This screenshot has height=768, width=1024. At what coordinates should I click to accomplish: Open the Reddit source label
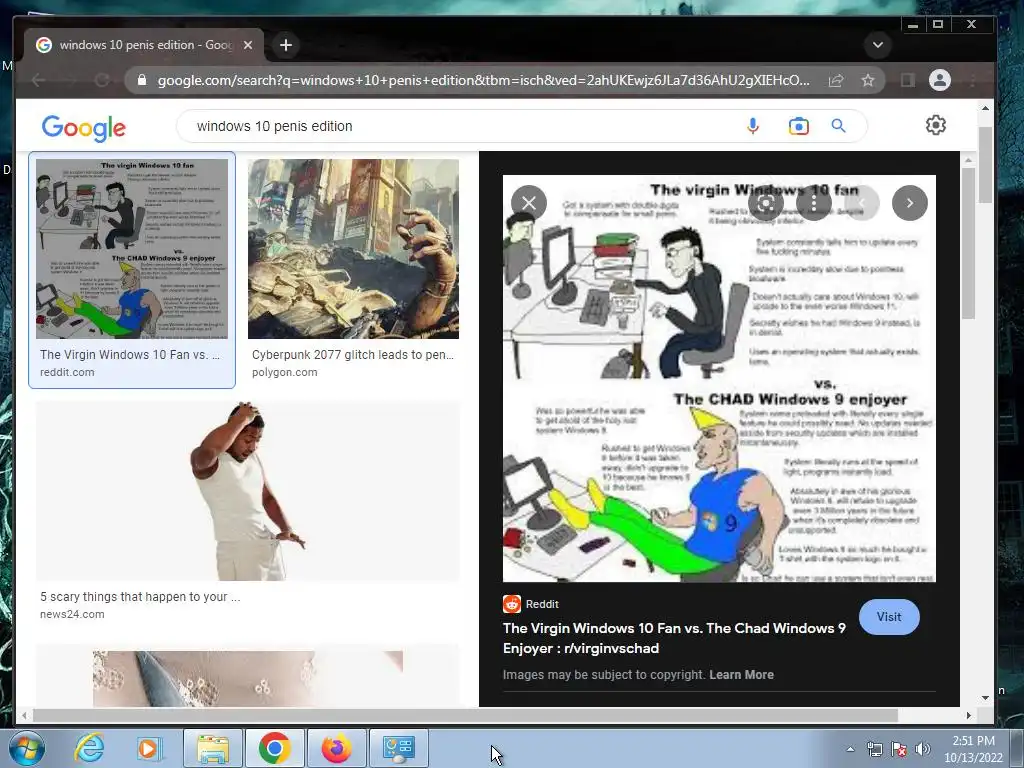click(x=531, y=604)
